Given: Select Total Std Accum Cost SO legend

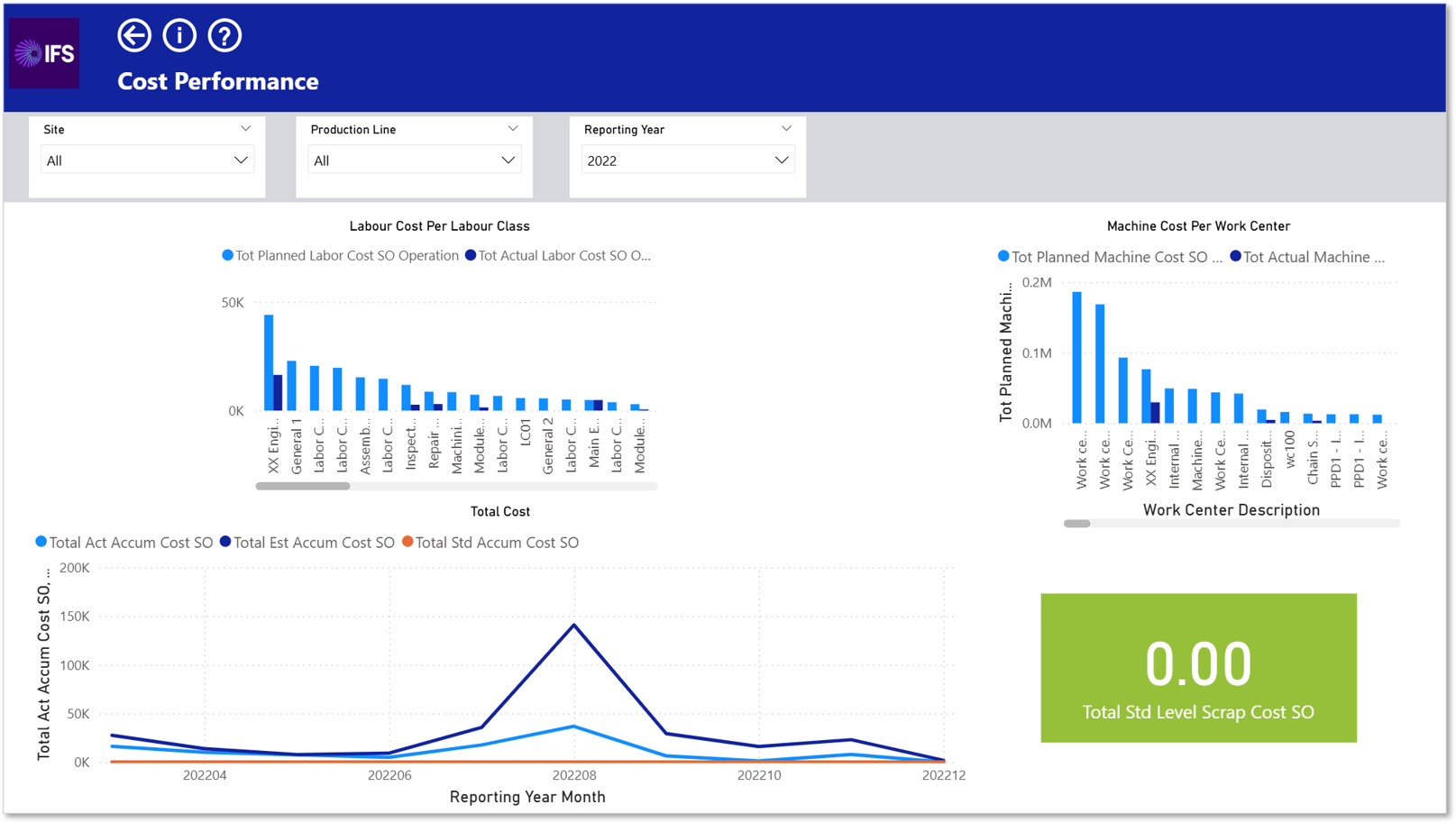Looking at the screenshot, I should pos(490,542).
